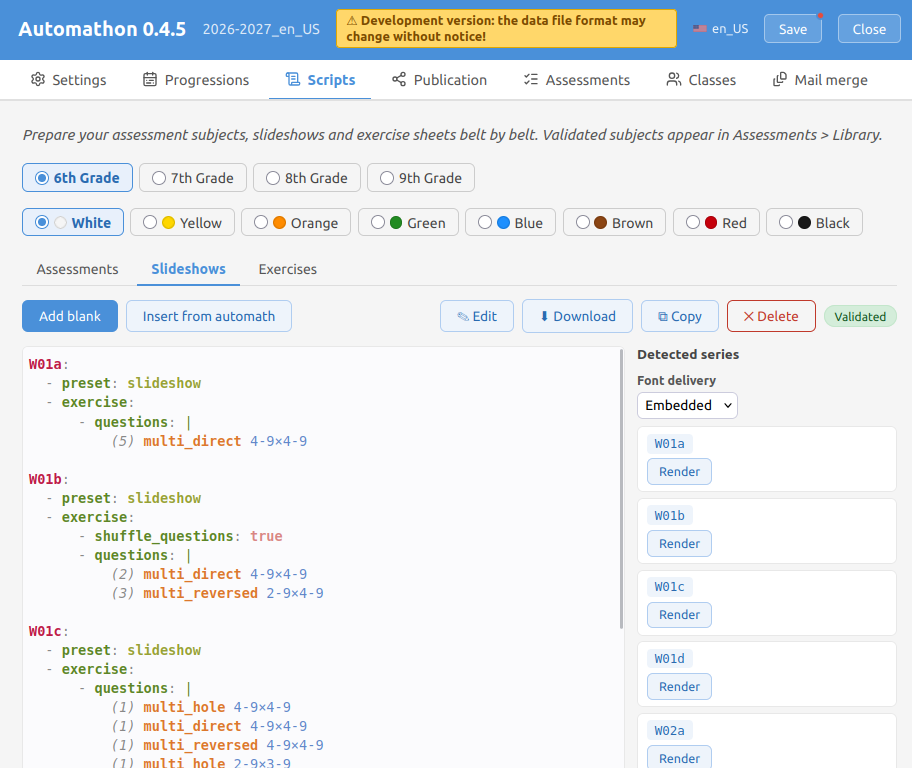912x768 pixels.
Task: Choose the Yellow belt radio button
Action: tap(150, 222)
